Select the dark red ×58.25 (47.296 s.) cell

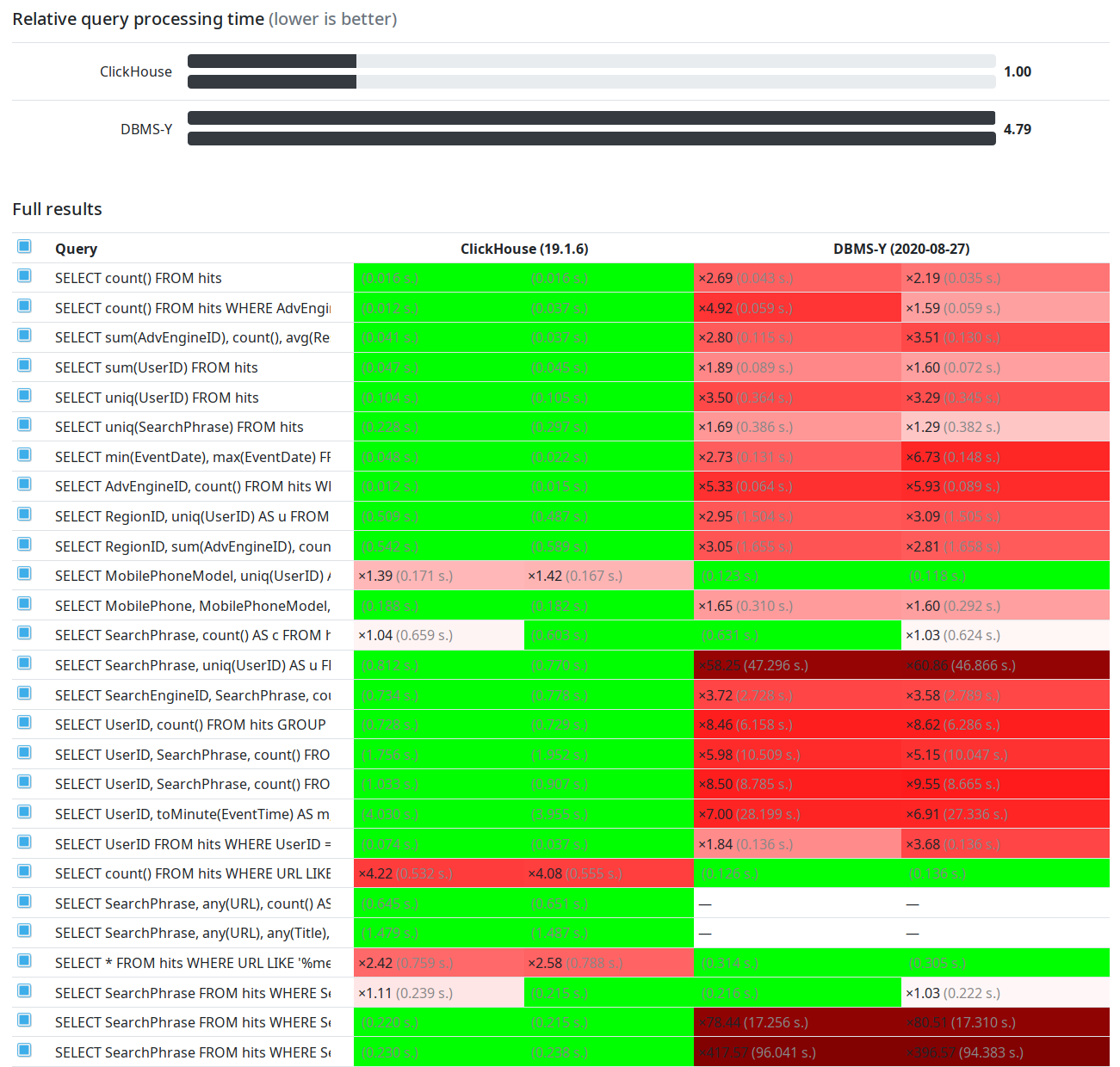(796, 665)
